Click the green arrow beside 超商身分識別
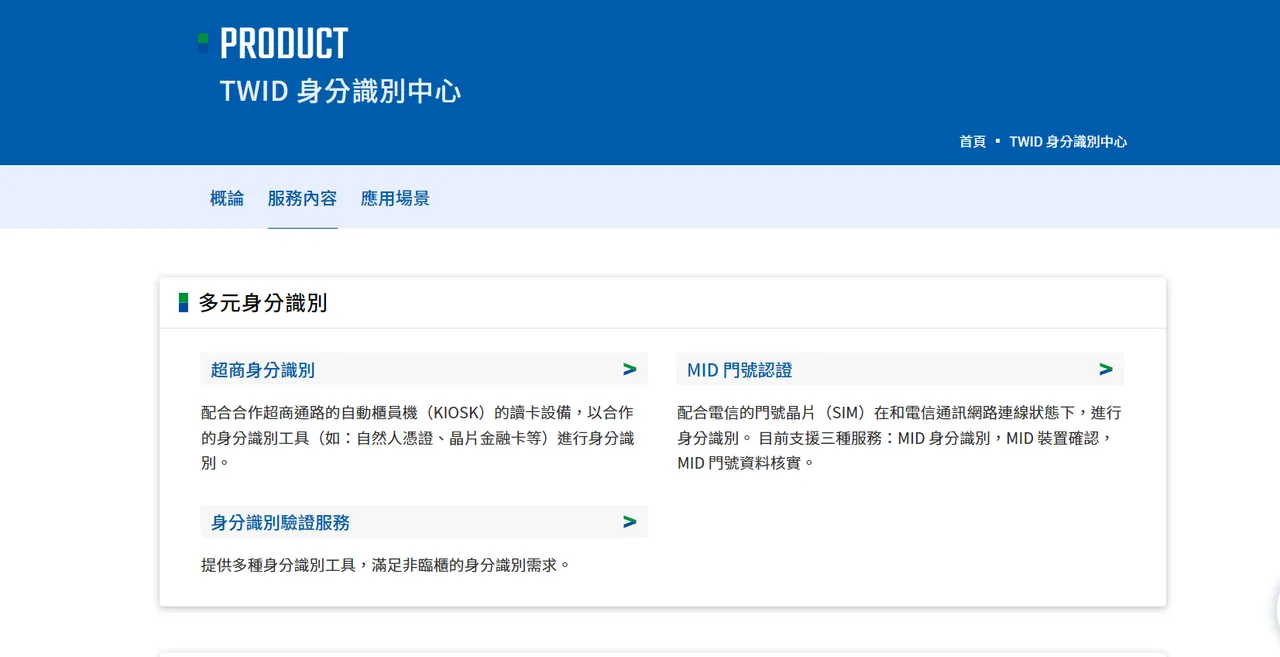This screenshot has width=1280, height=657. [629, 369]
